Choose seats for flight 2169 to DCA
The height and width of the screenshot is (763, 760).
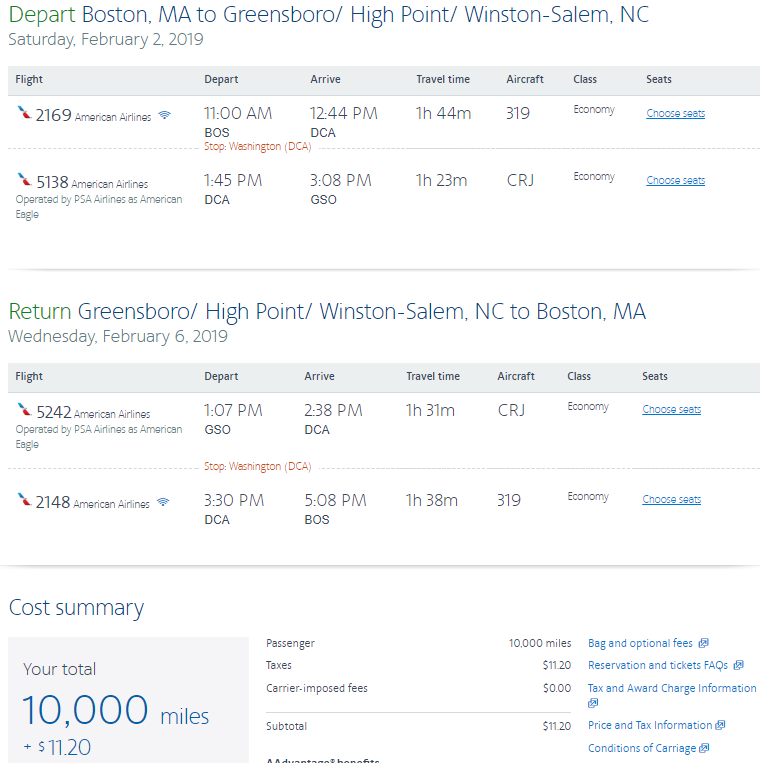tap(675, 113)
